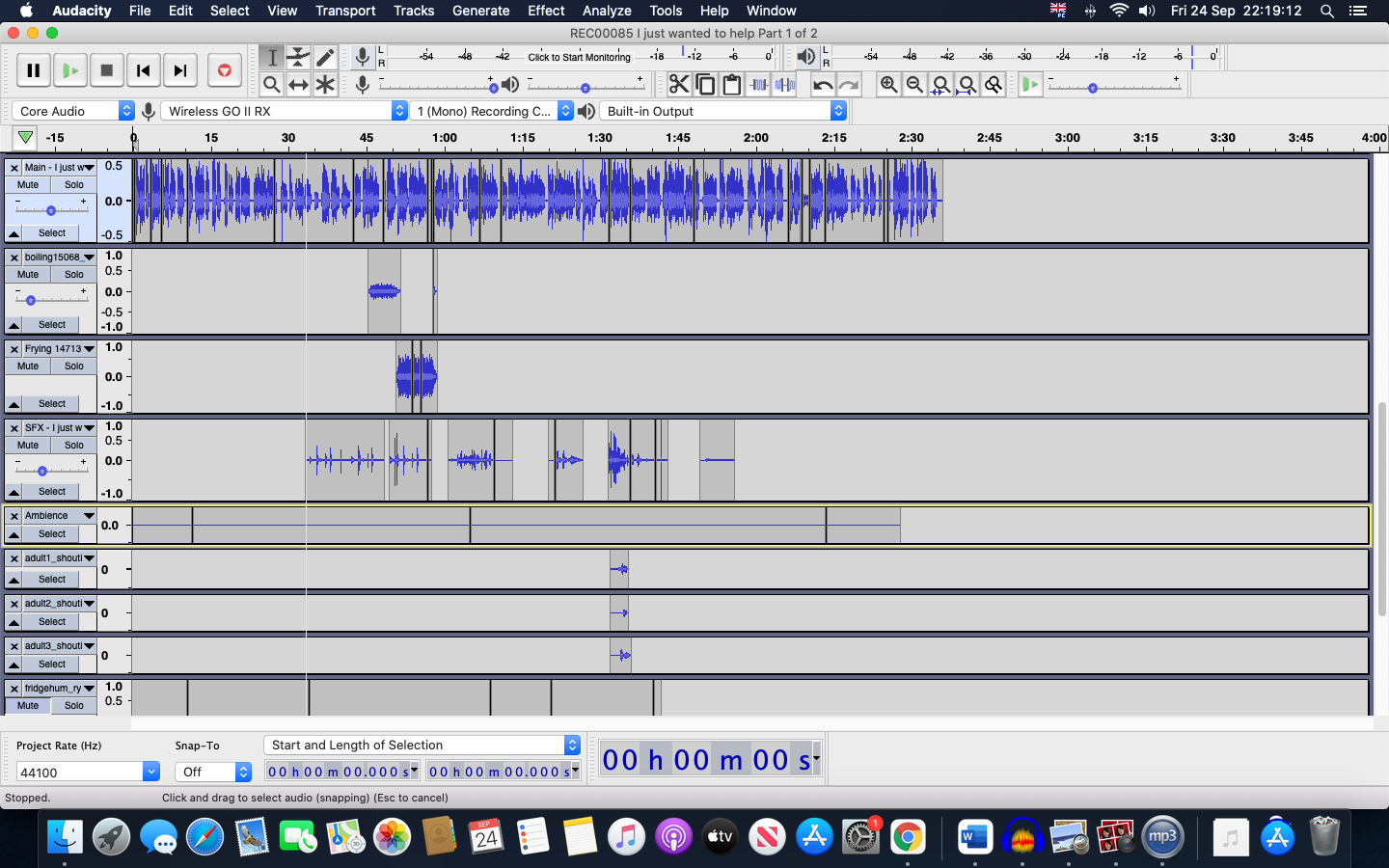The height and width of the screenshot is (868, 1389).
Task: Mute the Main track
Action: pos(28,185)
